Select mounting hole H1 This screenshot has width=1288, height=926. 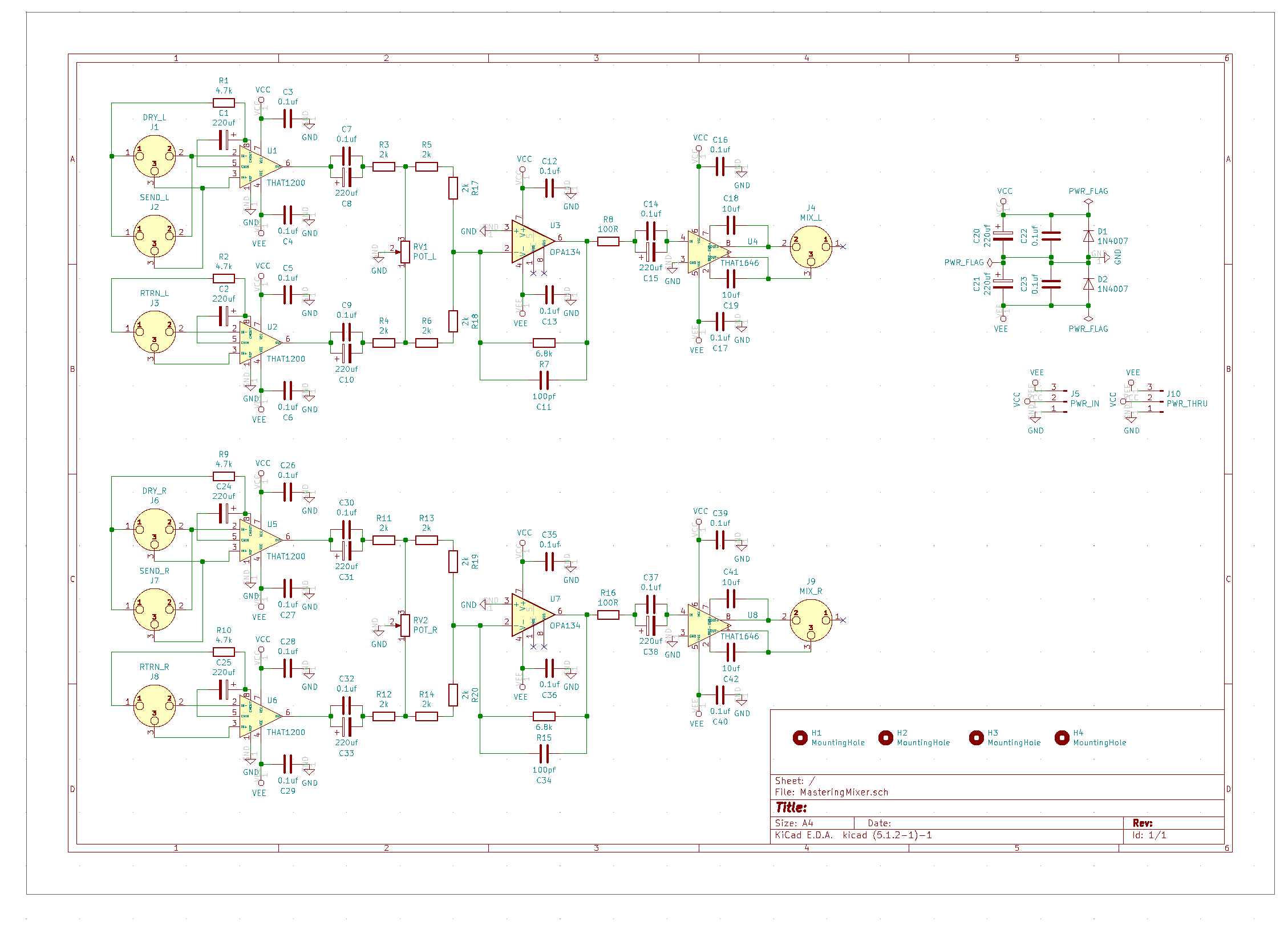tap(800, 738)
